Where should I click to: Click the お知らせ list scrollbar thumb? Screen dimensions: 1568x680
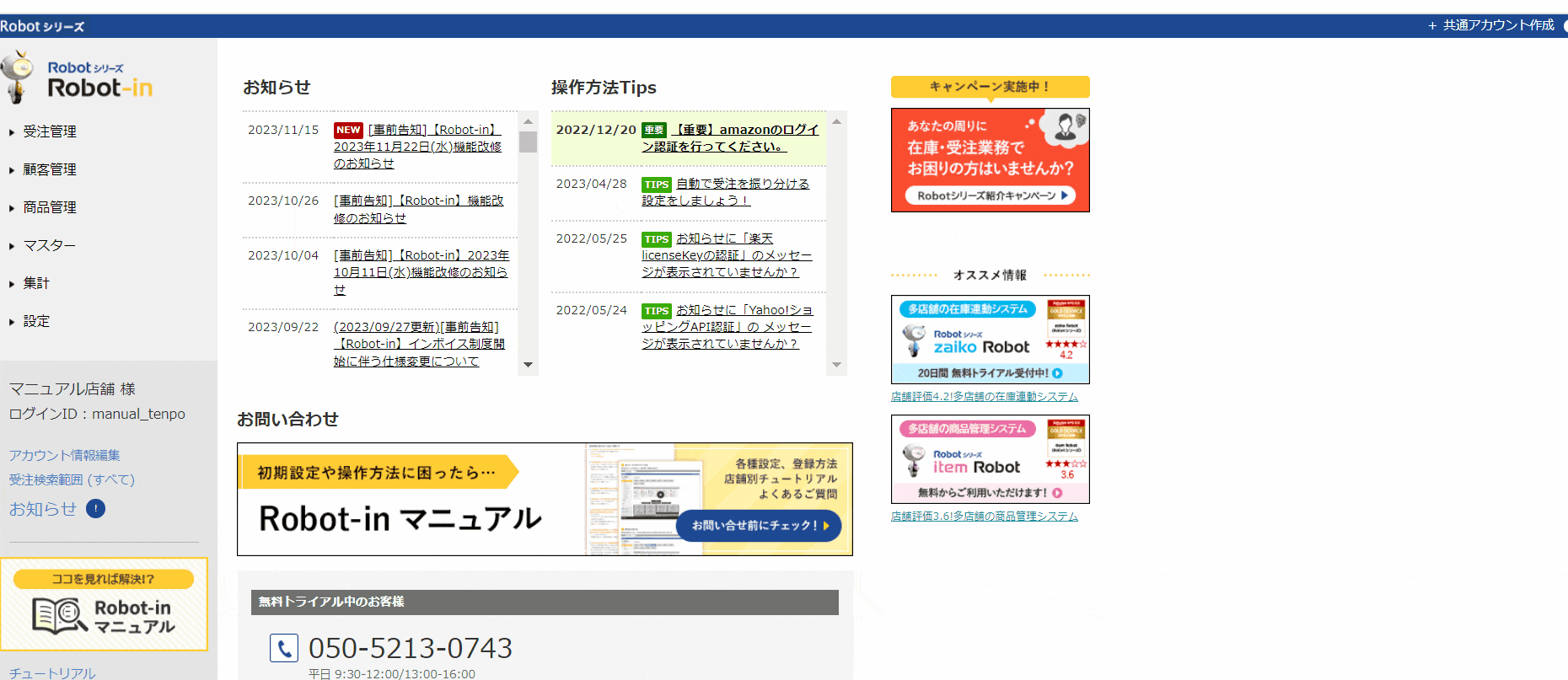point(529,142)
